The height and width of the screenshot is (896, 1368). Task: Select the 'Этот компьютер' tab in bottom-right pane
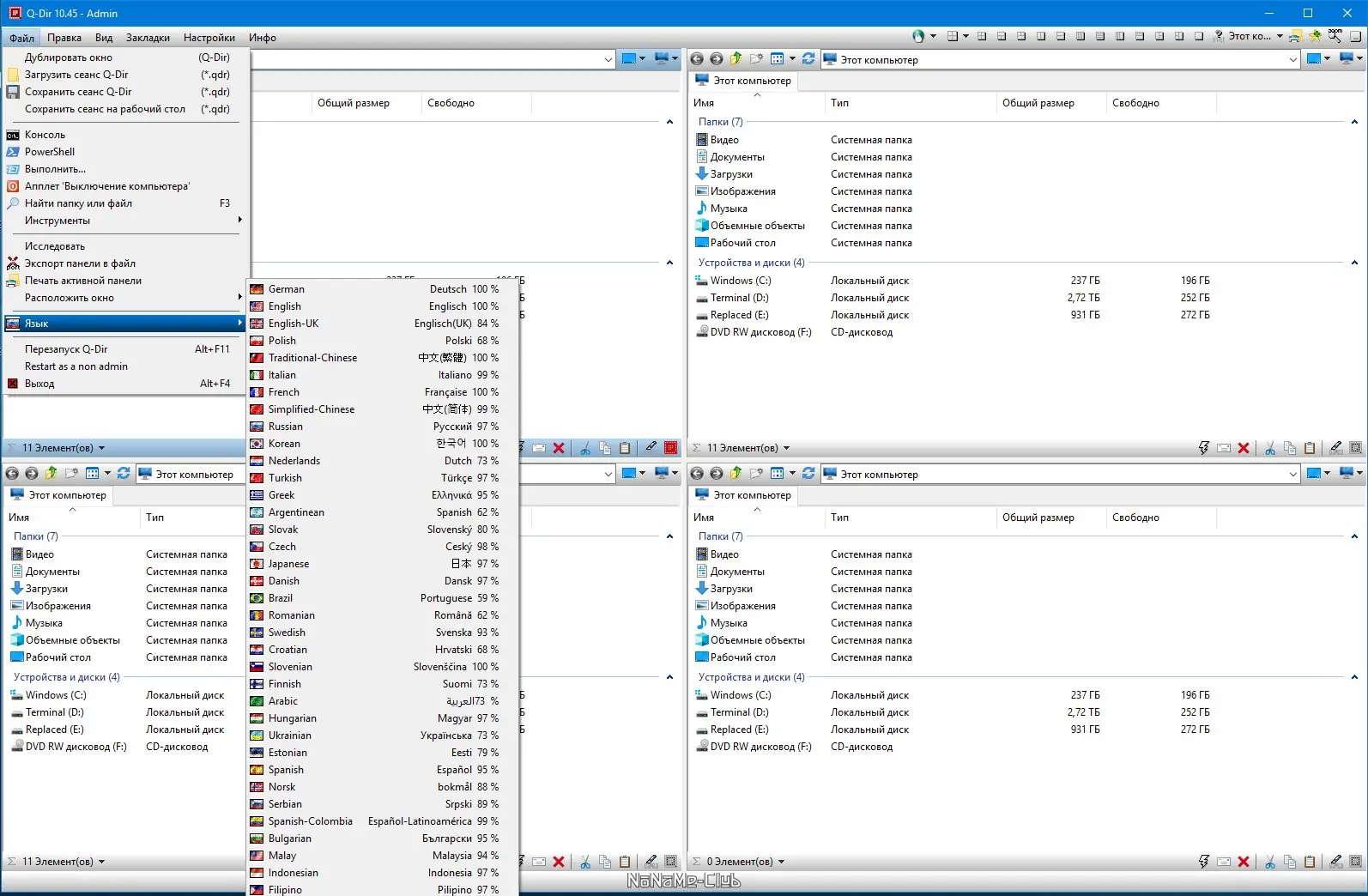[743, 495]
